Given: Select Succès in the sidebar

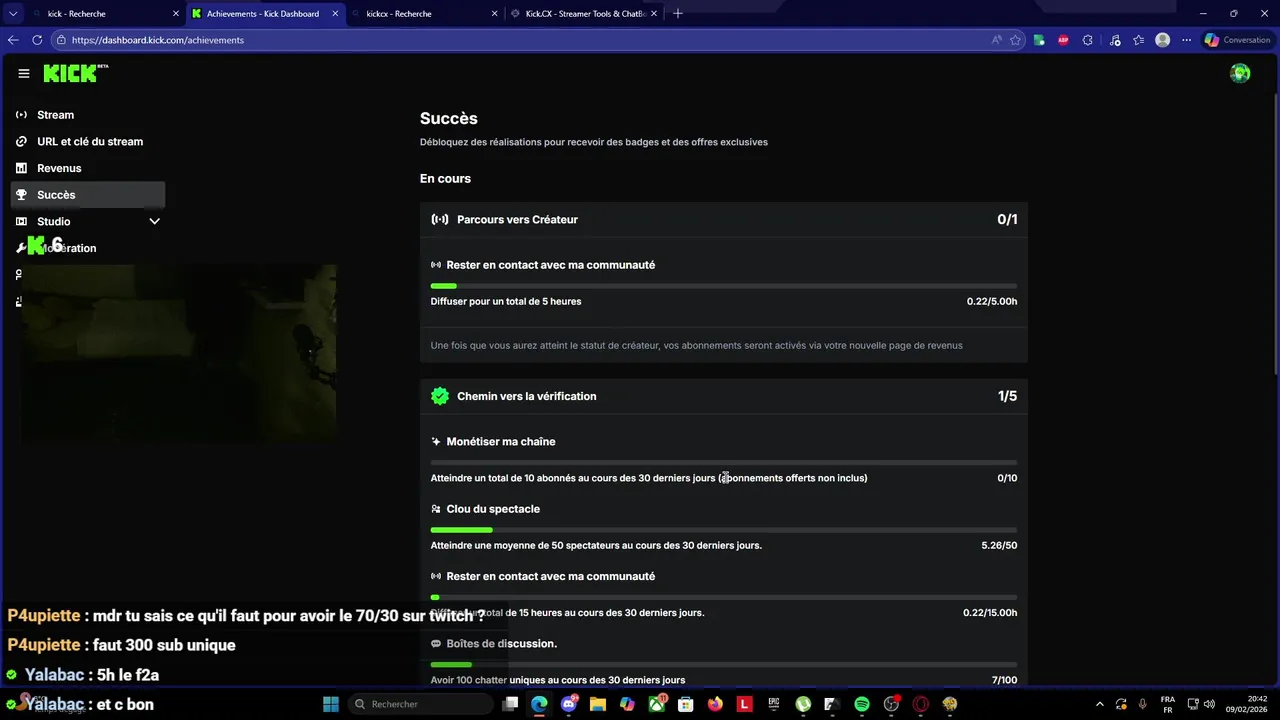Looking at the screenshot, I should coord(88,195).
